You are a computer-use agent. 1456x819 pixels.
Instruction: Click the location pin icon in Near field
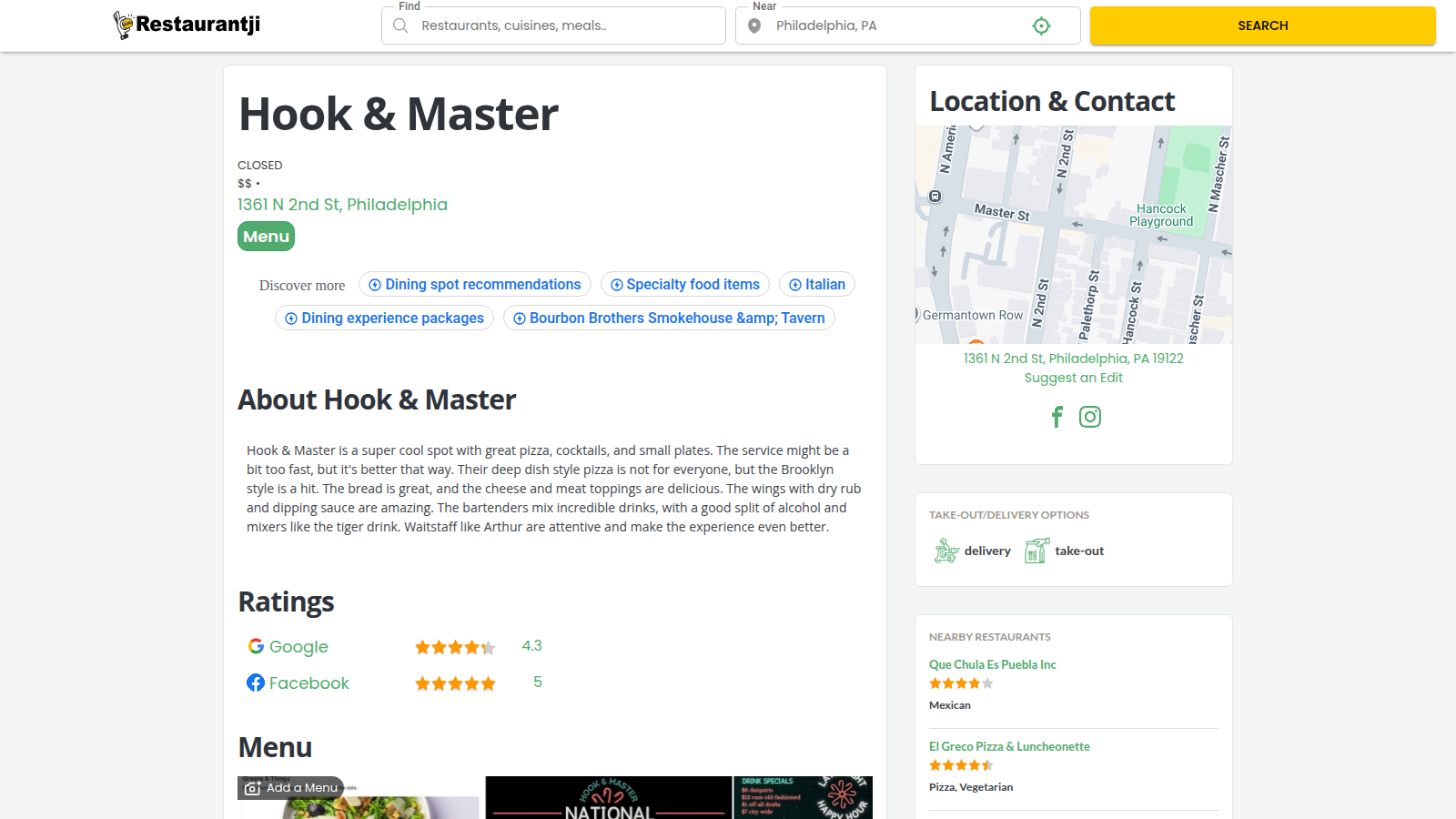coord(754,25)
